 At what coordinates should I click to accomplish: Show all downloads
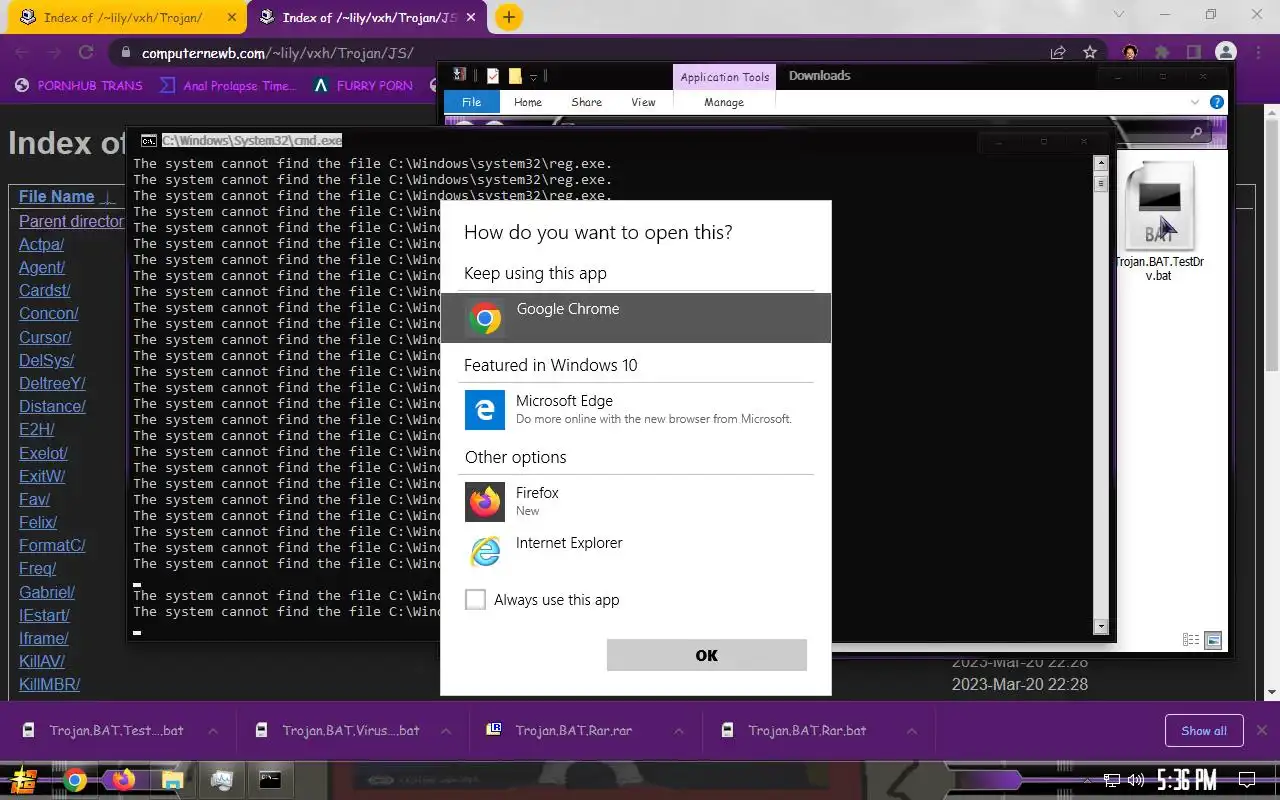click(x=1204, y=731)
